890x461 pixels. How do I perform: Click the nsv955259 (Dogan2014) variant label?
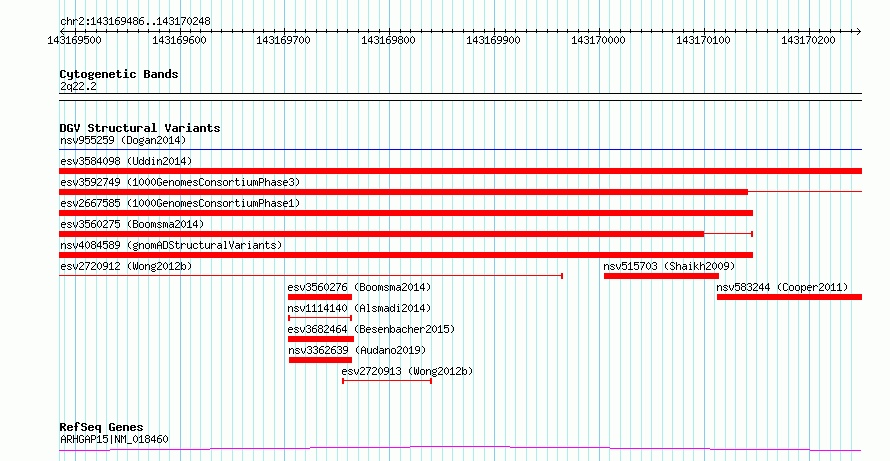pos(123,140)
